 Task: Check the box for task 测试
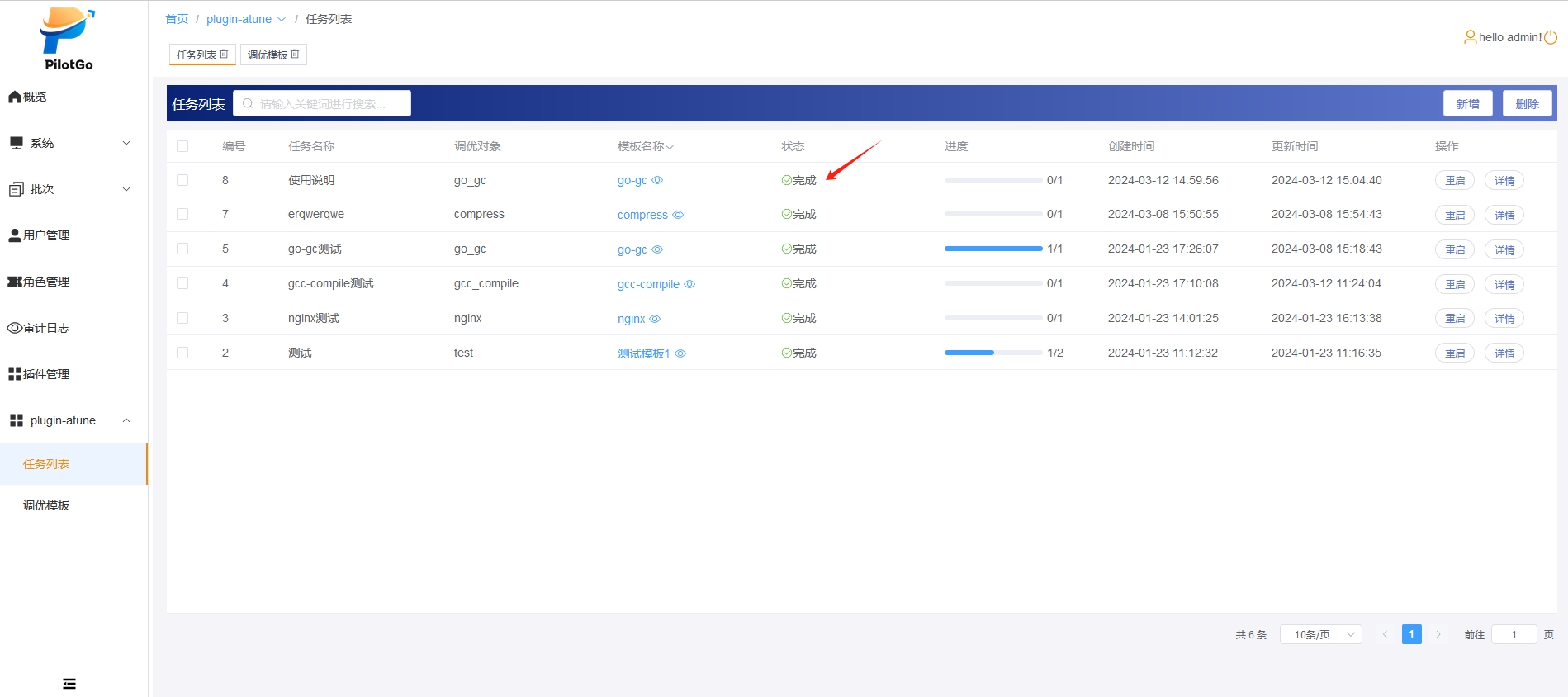(x=182, y=353)
